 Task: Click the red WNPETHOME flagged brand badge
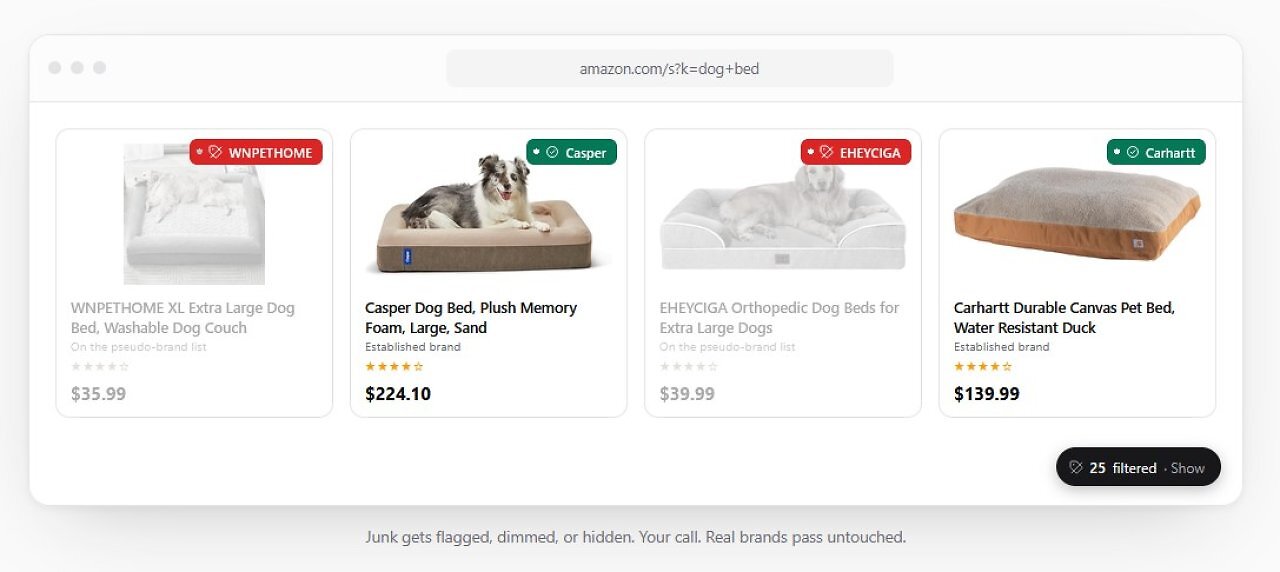pyautogui.click(x=256, y=152)
